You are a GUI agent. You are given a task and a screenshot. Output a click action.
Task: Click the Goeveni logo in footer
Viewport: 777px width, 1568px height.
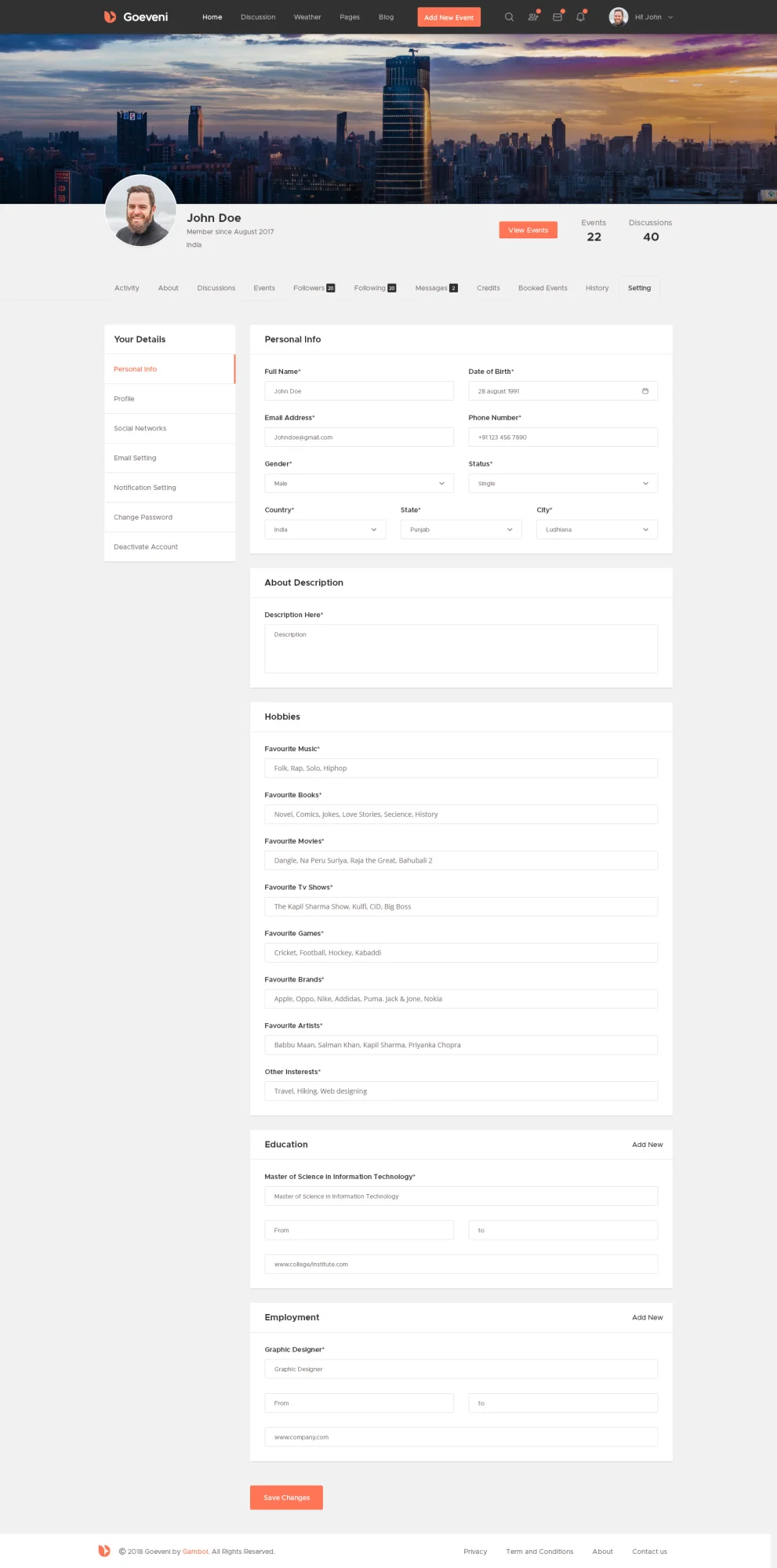(x=104, y=1551)
